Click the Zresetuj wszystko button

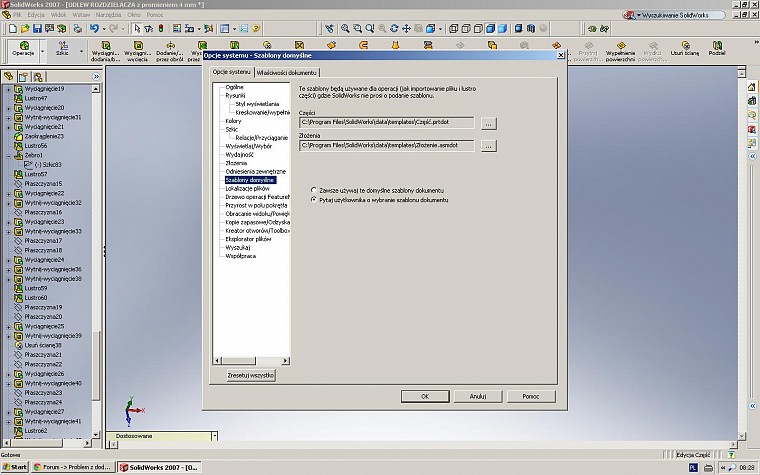pyautogui.click(x=251, y=375)
